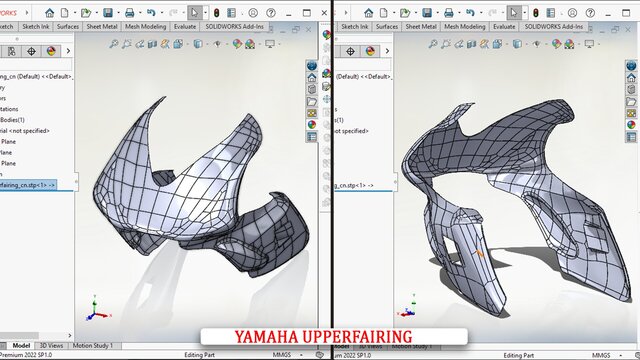Viewport: 640px width, 360px height.
Task: Open Help question mark in left window
Action: coord(271,13)
